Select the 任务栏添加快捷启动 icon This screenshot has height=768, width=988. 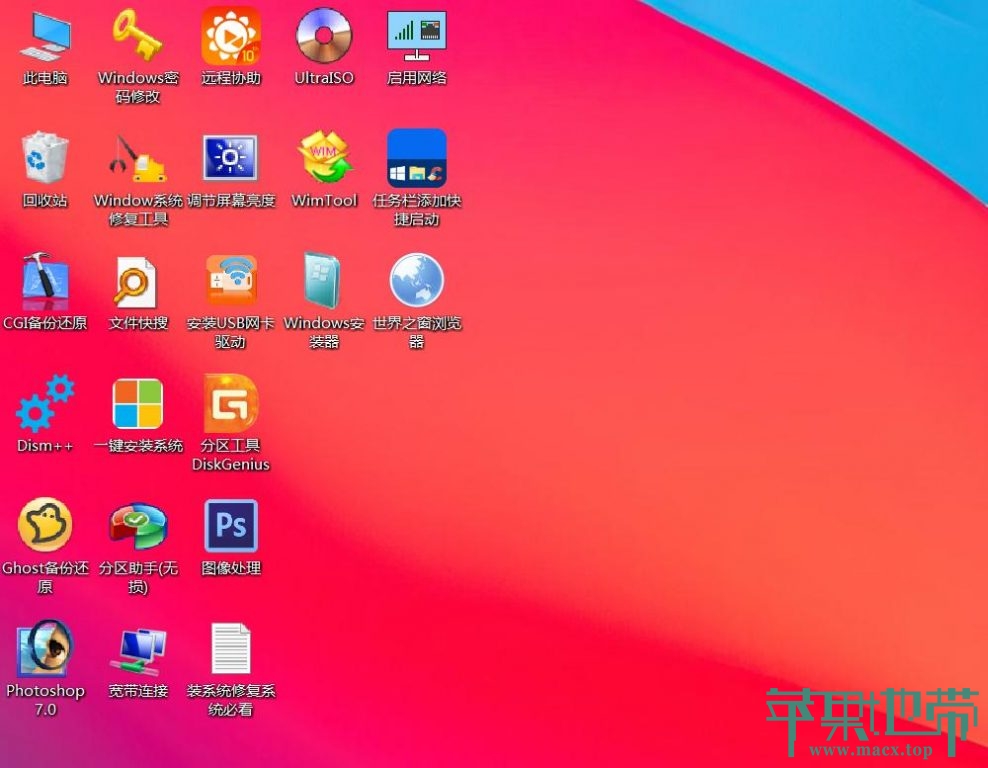point(417,159)
